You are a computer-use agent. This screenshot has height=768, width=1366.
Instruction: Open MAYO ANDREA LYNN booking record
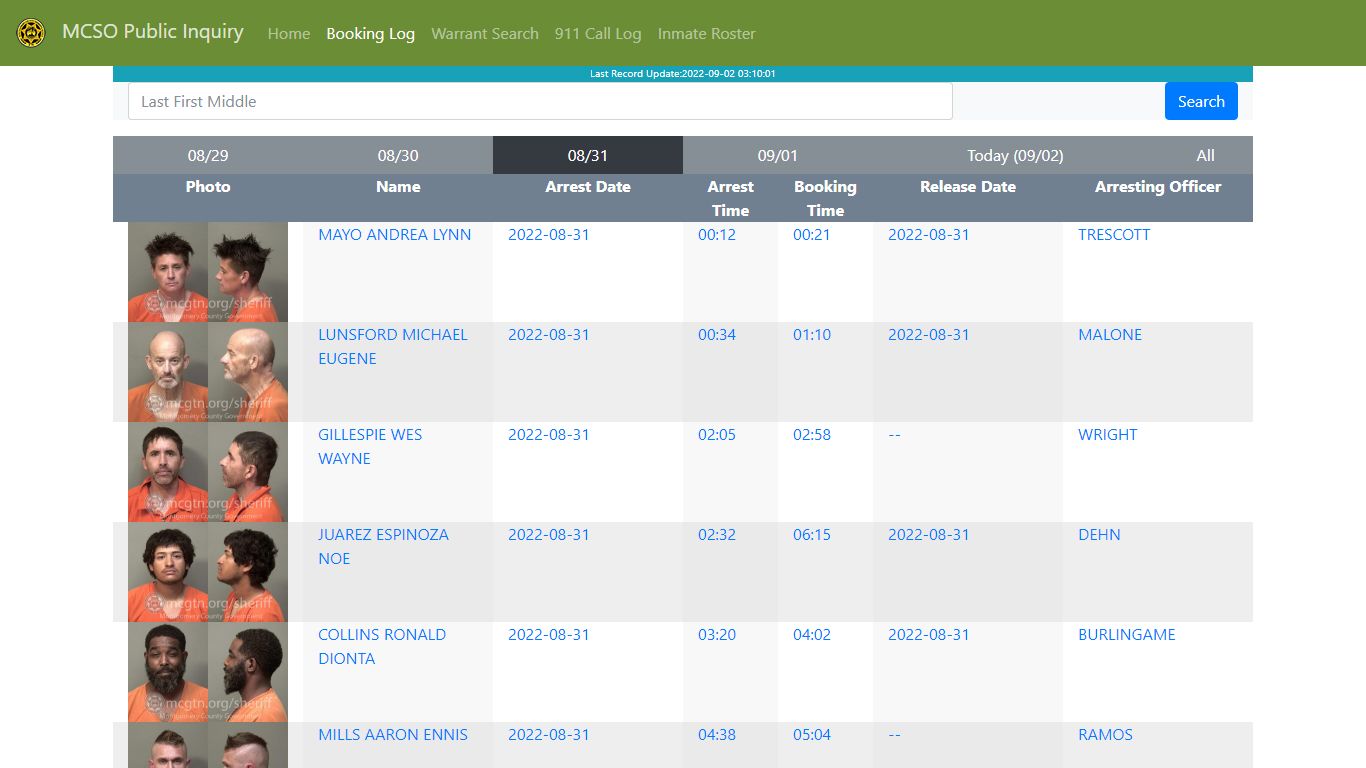(x=394, y=234)
